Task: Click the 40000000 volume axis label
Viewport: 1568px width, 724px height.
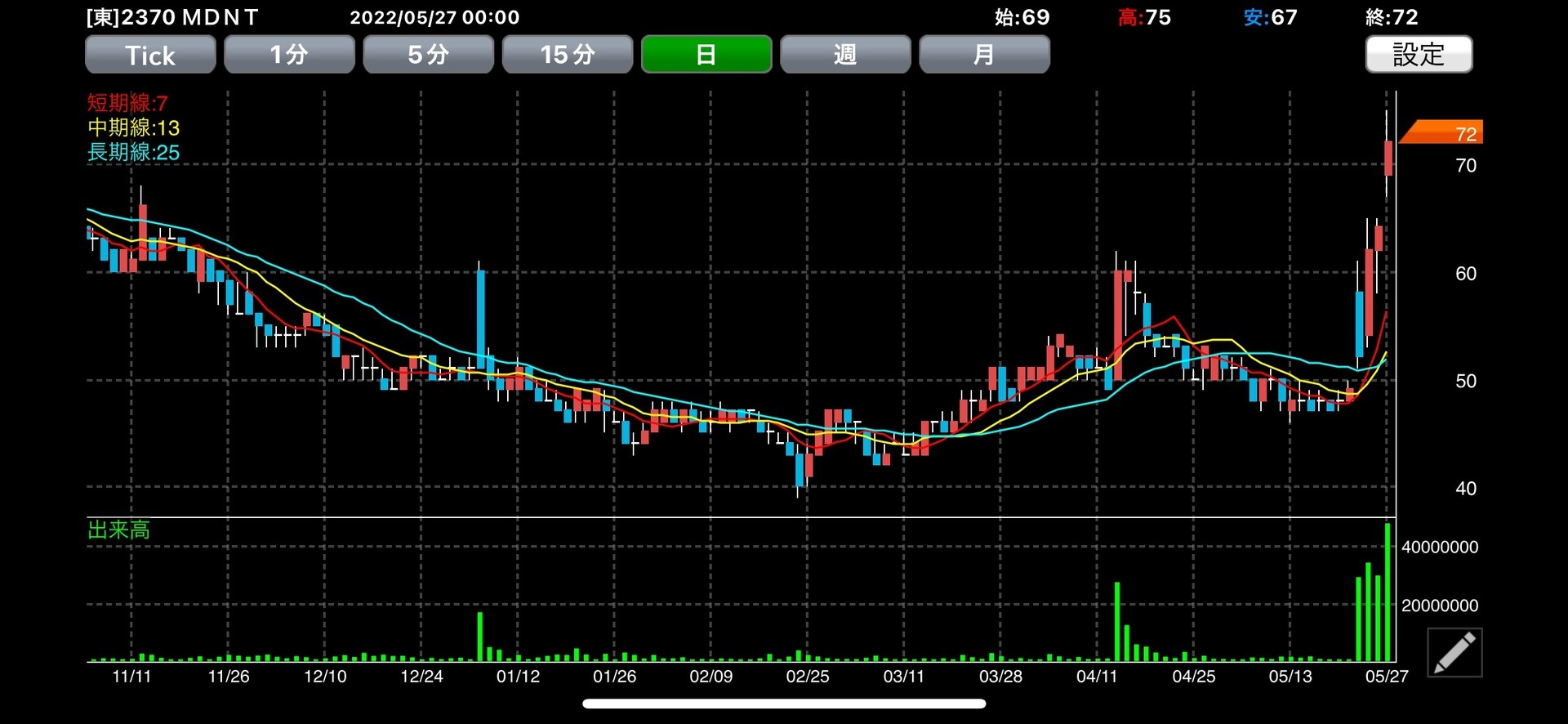Action: click(x=1440, y=547)
